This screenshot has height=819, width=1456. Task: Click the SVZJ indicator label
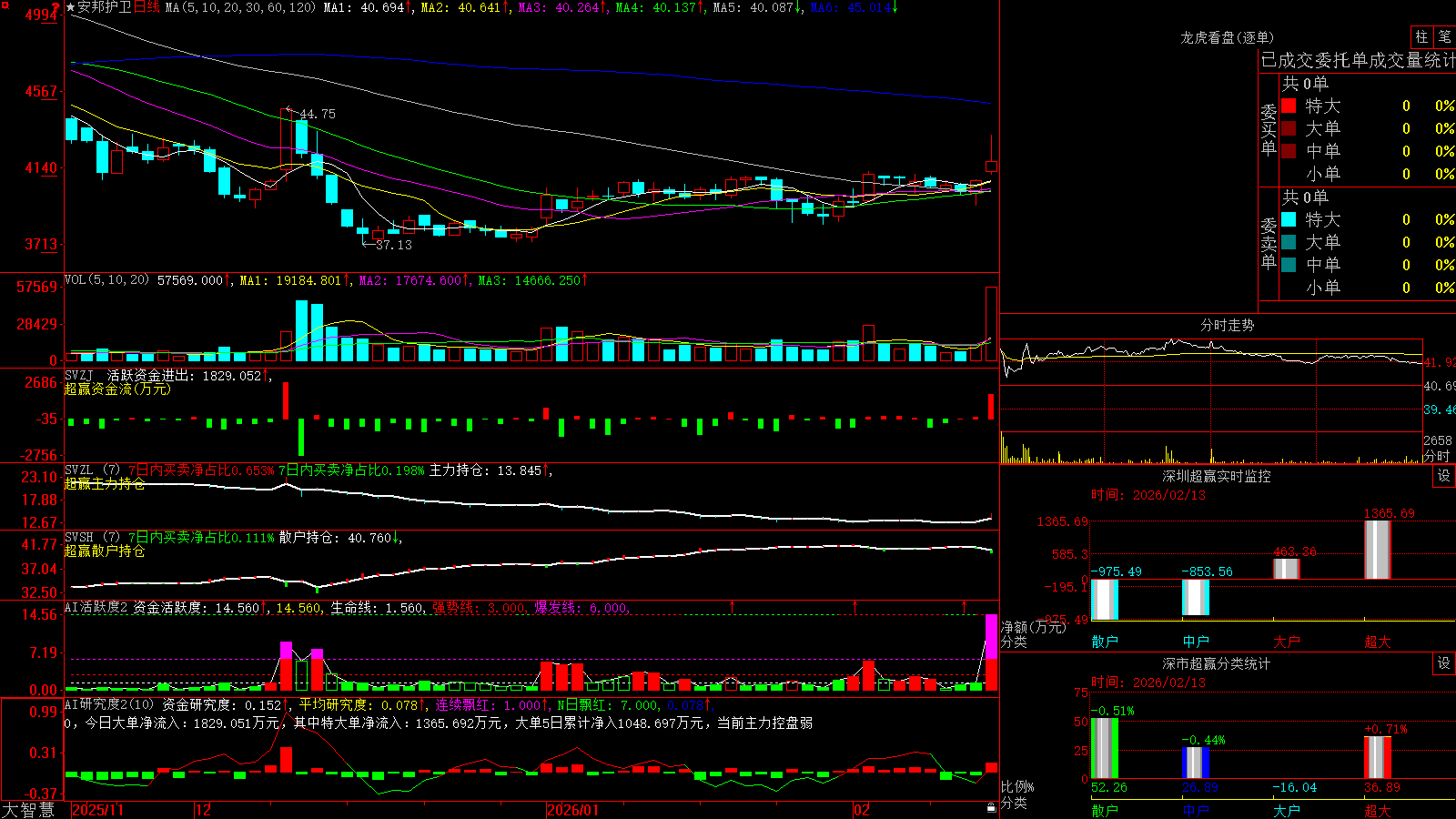tap(79, 375)
